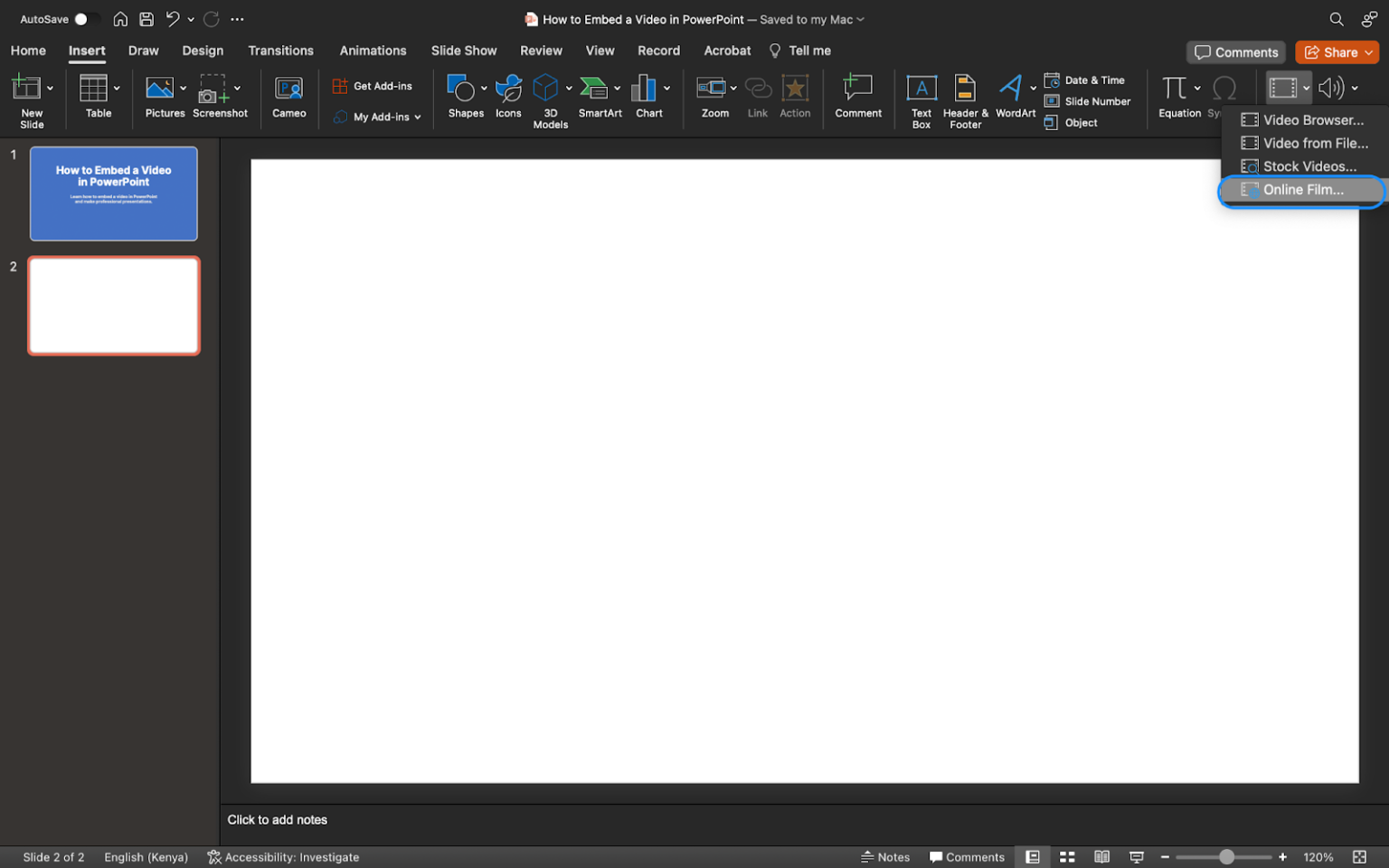Expand the My Add-ins dropdown
This screenshot has width=1389, height=868.
[x=418, y=117]
